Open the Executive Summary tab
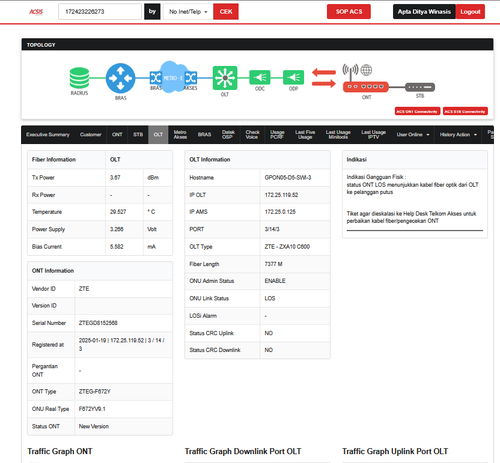The image size is (500, 463). click(x=48, y=135)
